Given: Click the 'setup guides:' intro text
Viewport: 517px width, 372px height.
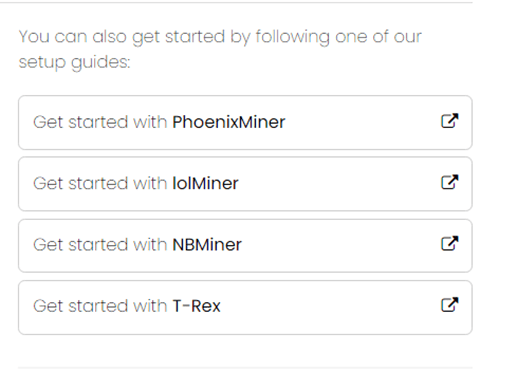Looking at the screenshot, I should 74,62.
